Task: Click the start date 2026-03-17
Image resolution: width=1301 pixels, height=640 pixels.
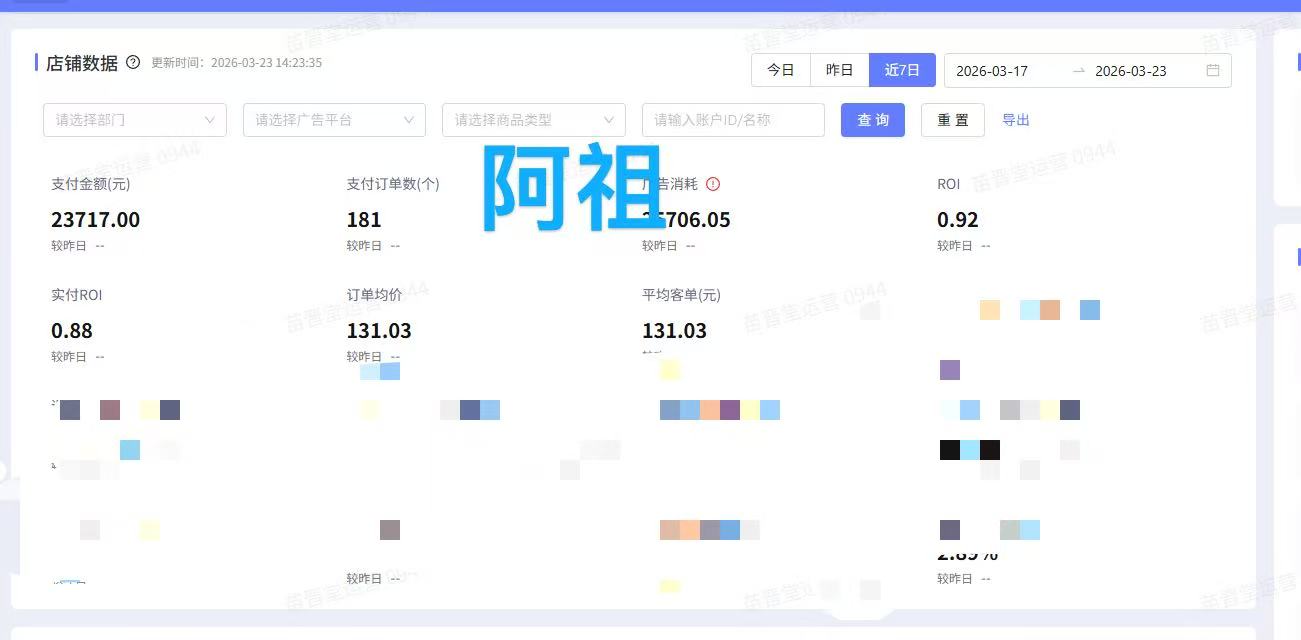Action: (x=992, y=71)
